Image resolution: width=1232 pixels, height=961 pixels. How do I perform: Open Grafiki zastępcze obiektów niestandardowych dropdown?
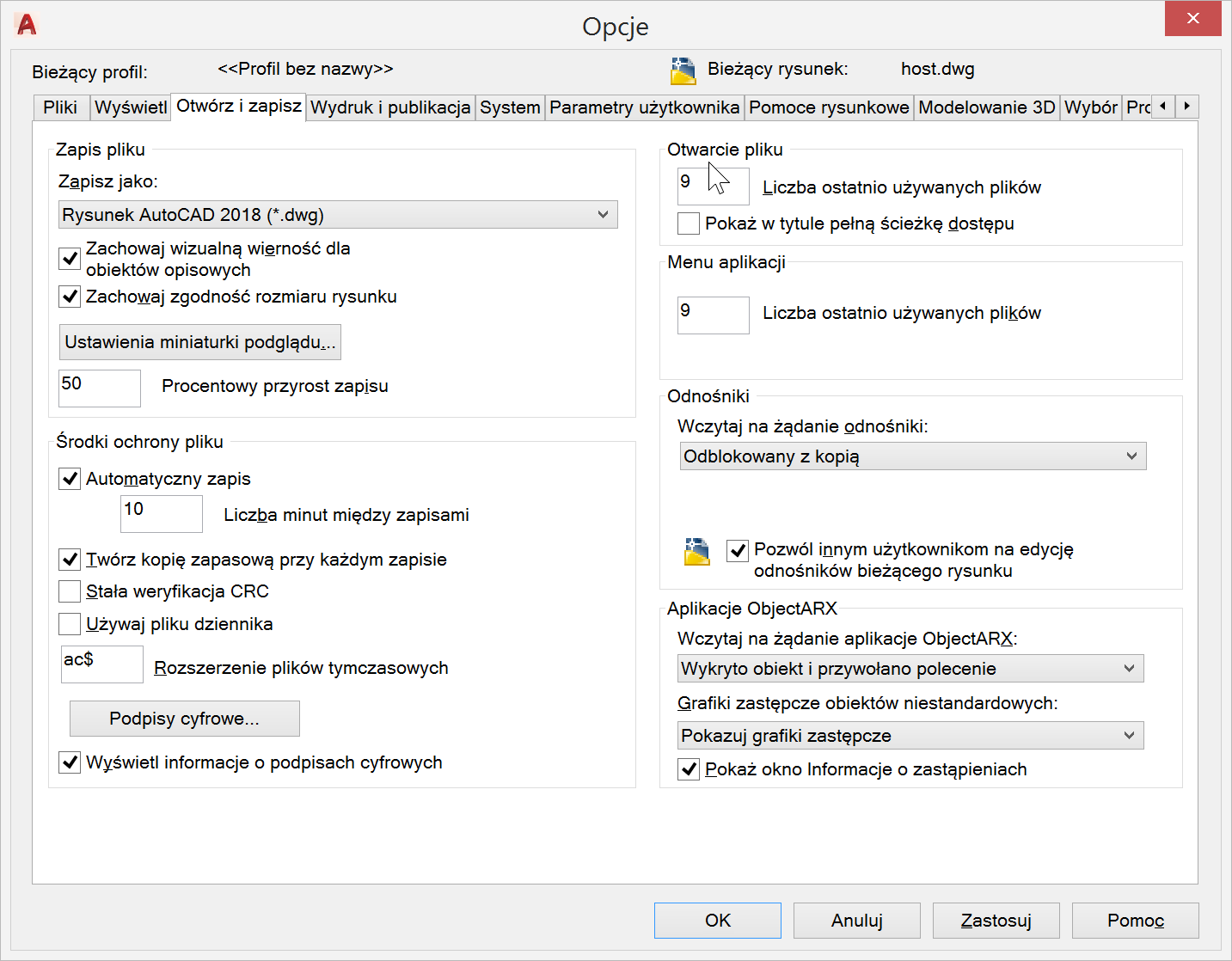pyautogui.click(x=910, y=736)
